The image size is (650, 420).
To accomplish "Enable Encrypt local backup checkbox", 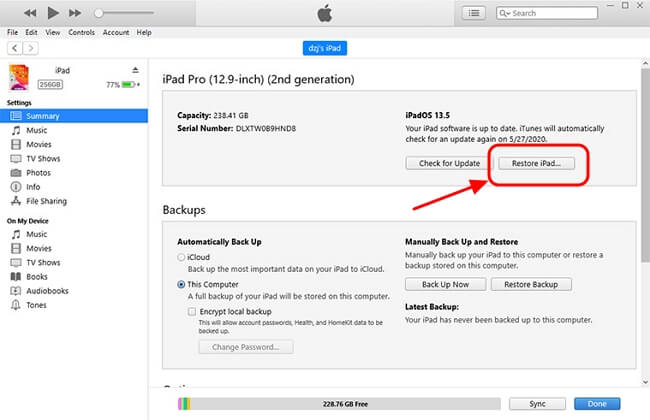I will click(192, 311).
